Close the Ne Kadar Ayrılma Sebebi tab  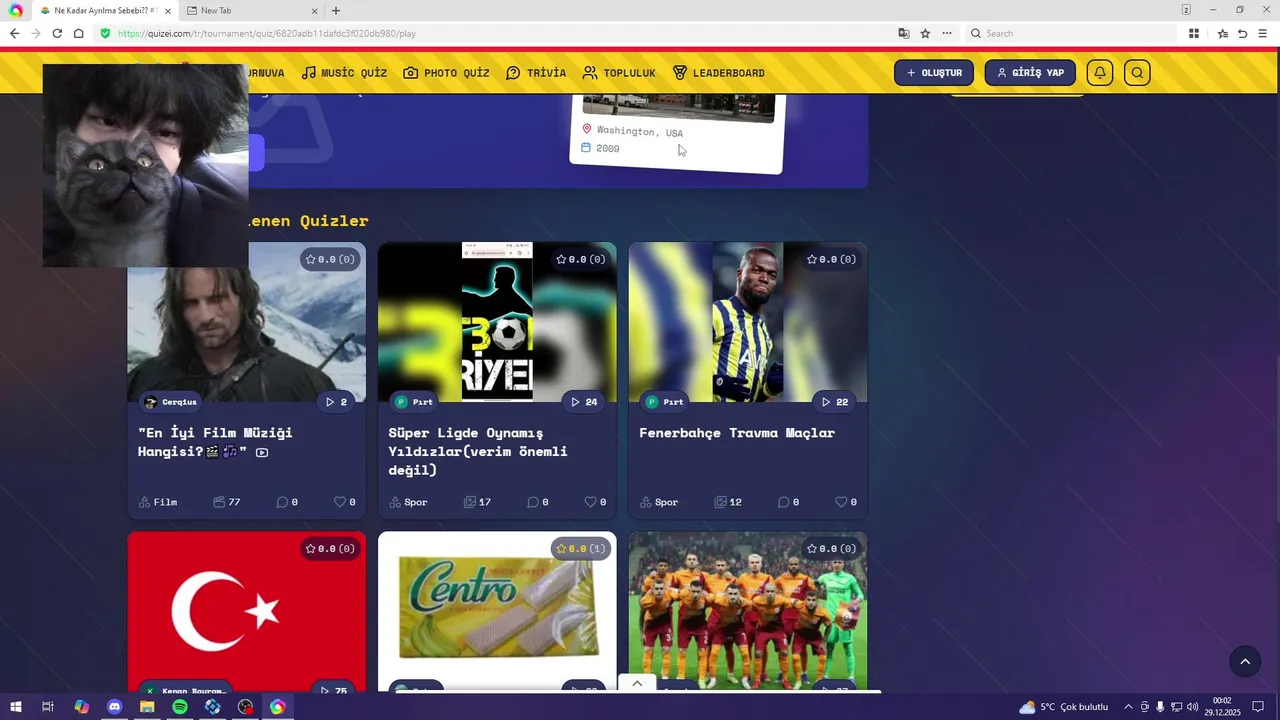(167, 11)
